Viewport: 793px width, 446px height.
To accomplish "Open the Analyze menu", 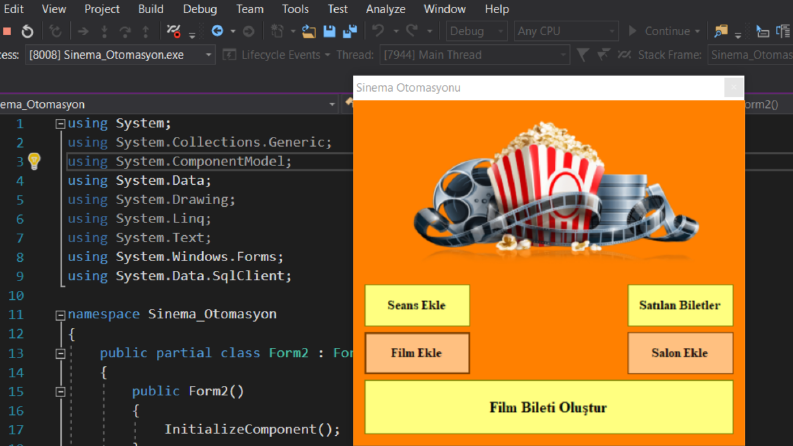I will click(x=385, y=9).
